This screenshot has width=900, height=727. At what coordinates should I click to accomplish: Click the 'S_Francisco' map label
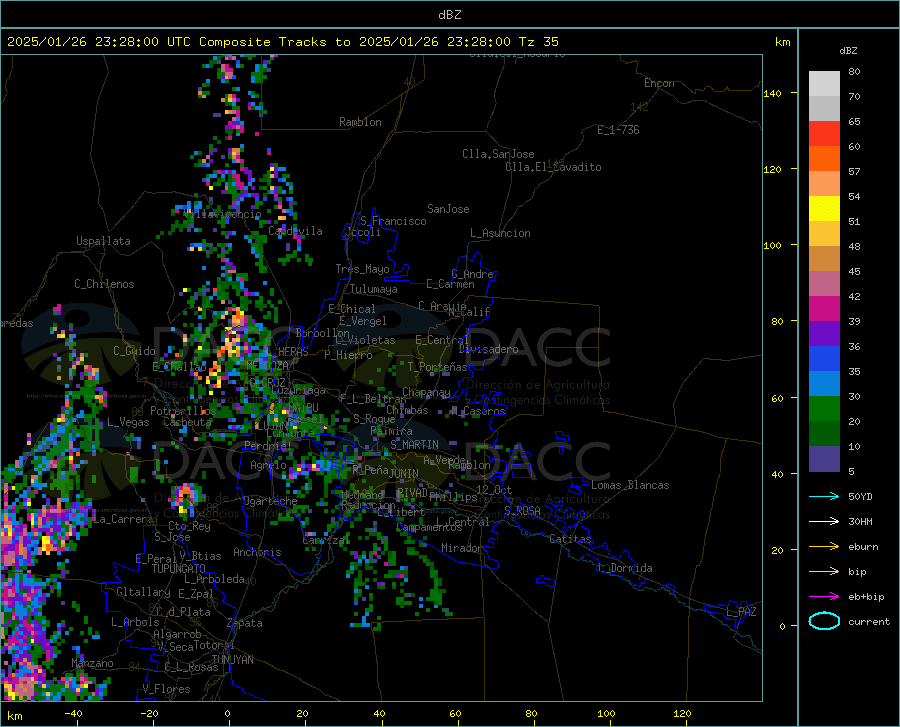[x=393, y=221]
